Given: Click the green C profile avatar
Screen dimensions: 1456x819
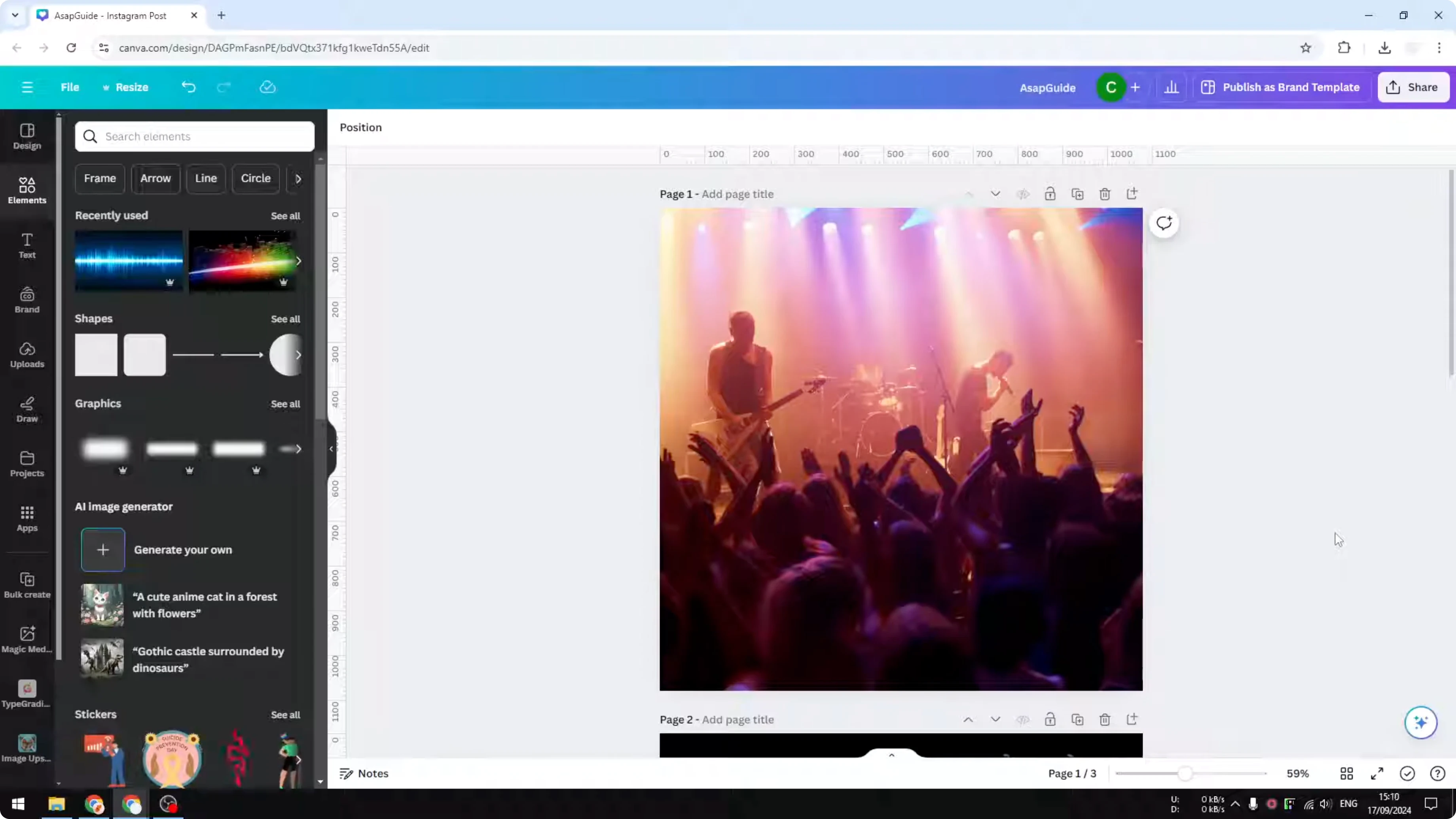Looking at the screenshot, I should click(1111, 87).
